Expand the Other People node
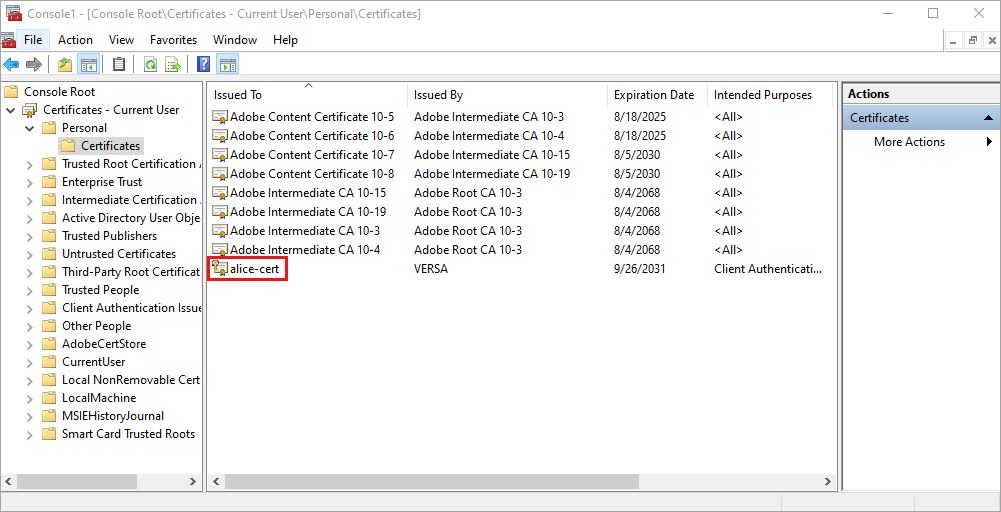Image resolution: width=1001 pixels, height=512 pixels. 29,326
